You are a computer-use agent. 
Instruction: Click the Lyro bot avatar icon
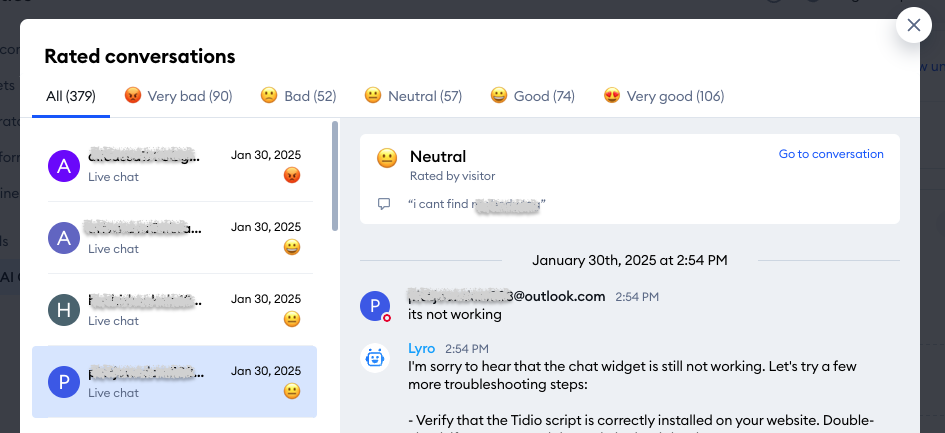(x=375, y=358)
